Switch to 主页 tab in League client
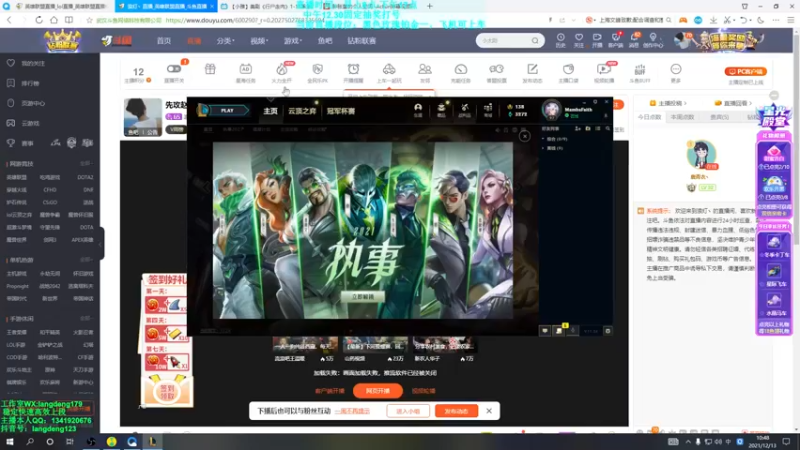Image resolution: width=800 pixels, height=450 pixels. (270, 111)
